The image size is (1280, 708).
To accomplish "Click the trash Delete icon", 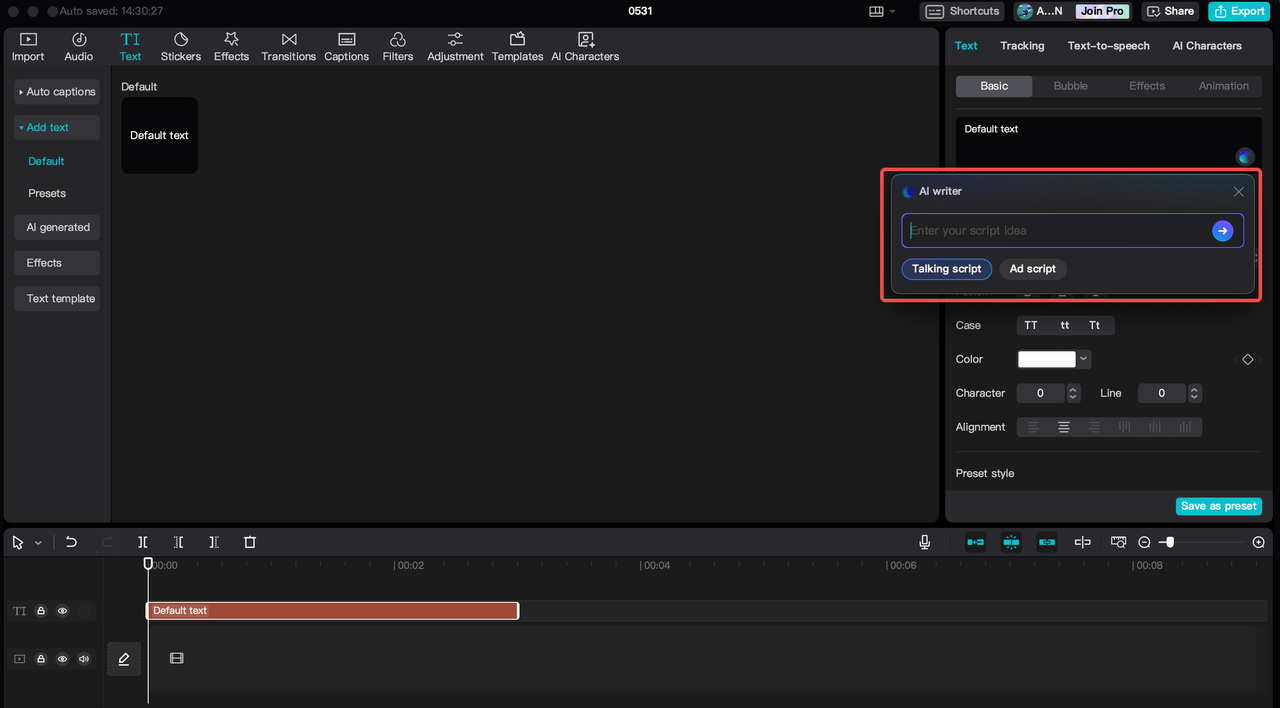I will [250, 542].
